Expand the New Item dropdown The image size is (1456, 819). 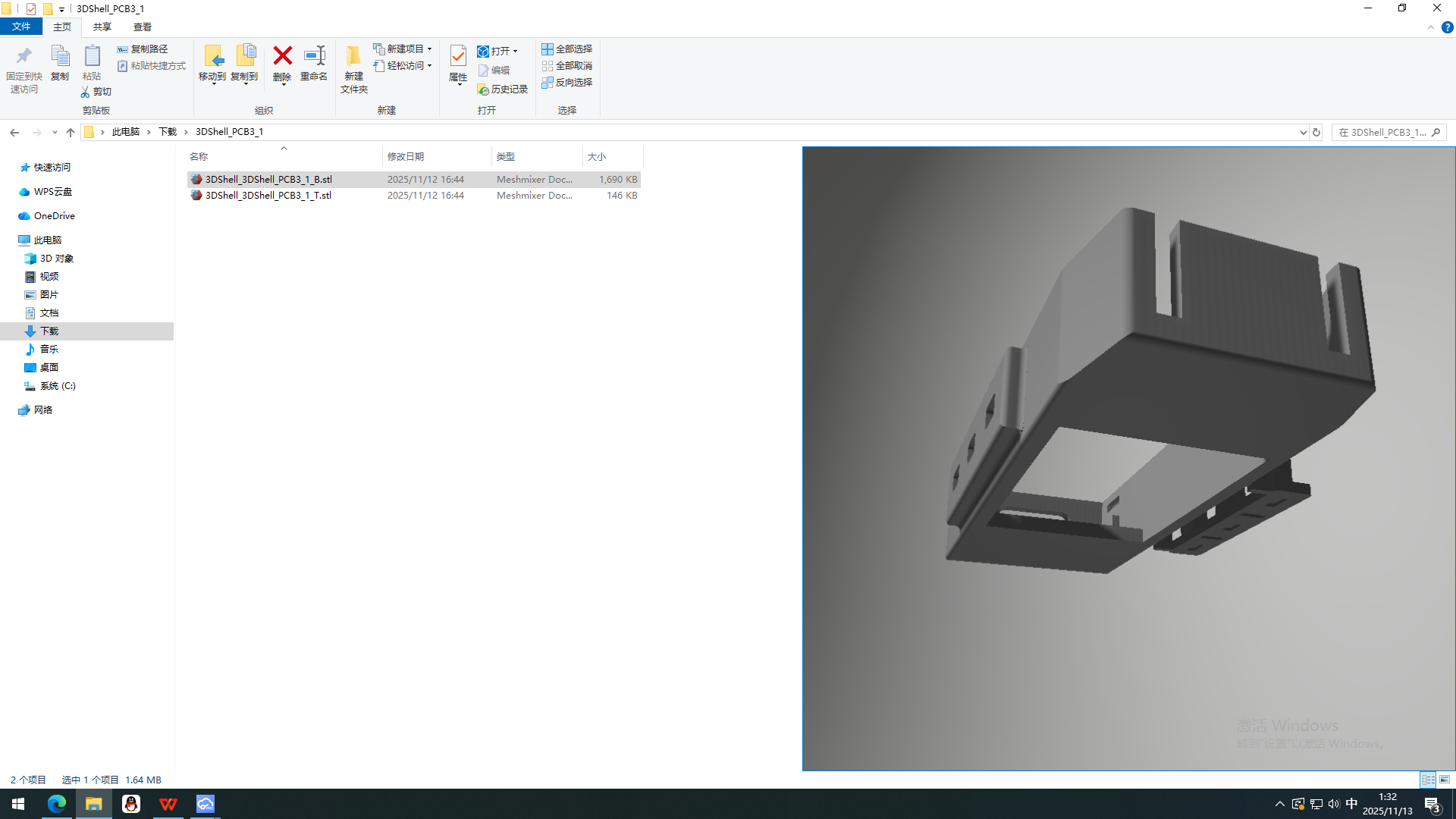pos(430,49)
